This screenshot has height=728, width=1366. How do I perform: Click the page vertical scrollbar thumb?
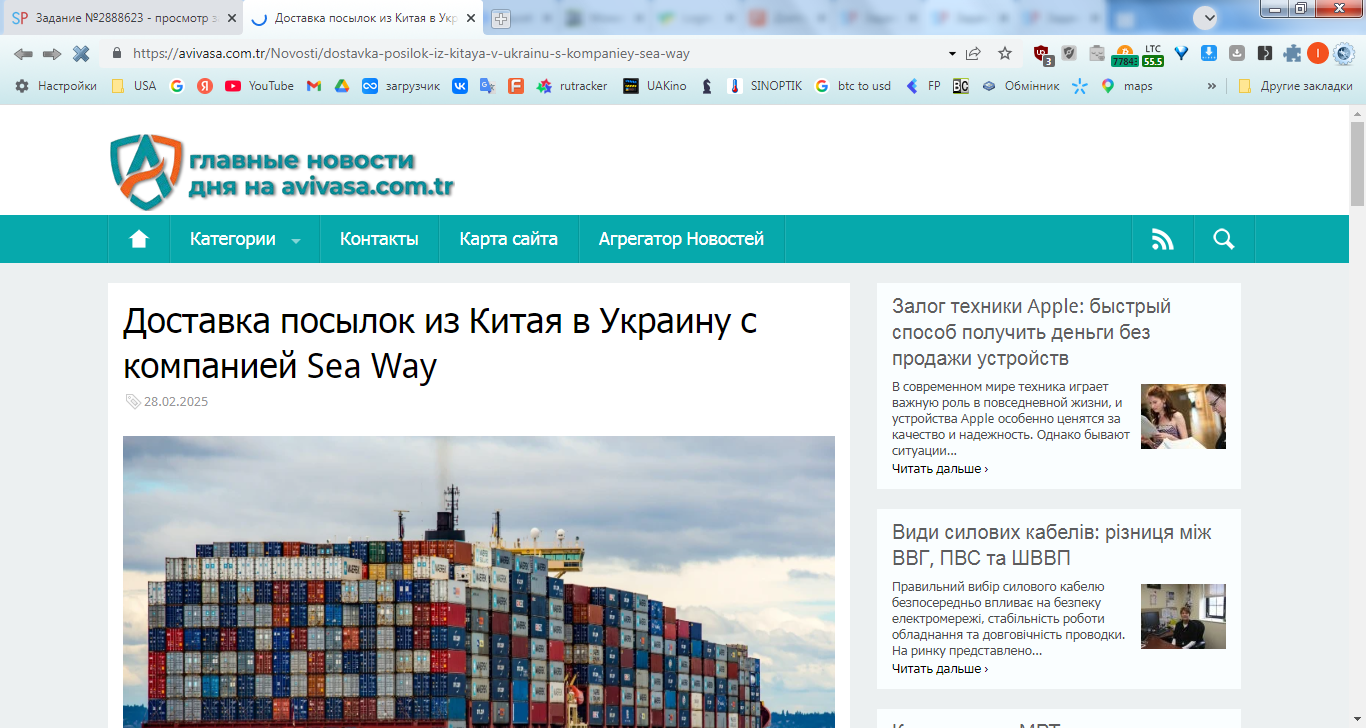1357,162
